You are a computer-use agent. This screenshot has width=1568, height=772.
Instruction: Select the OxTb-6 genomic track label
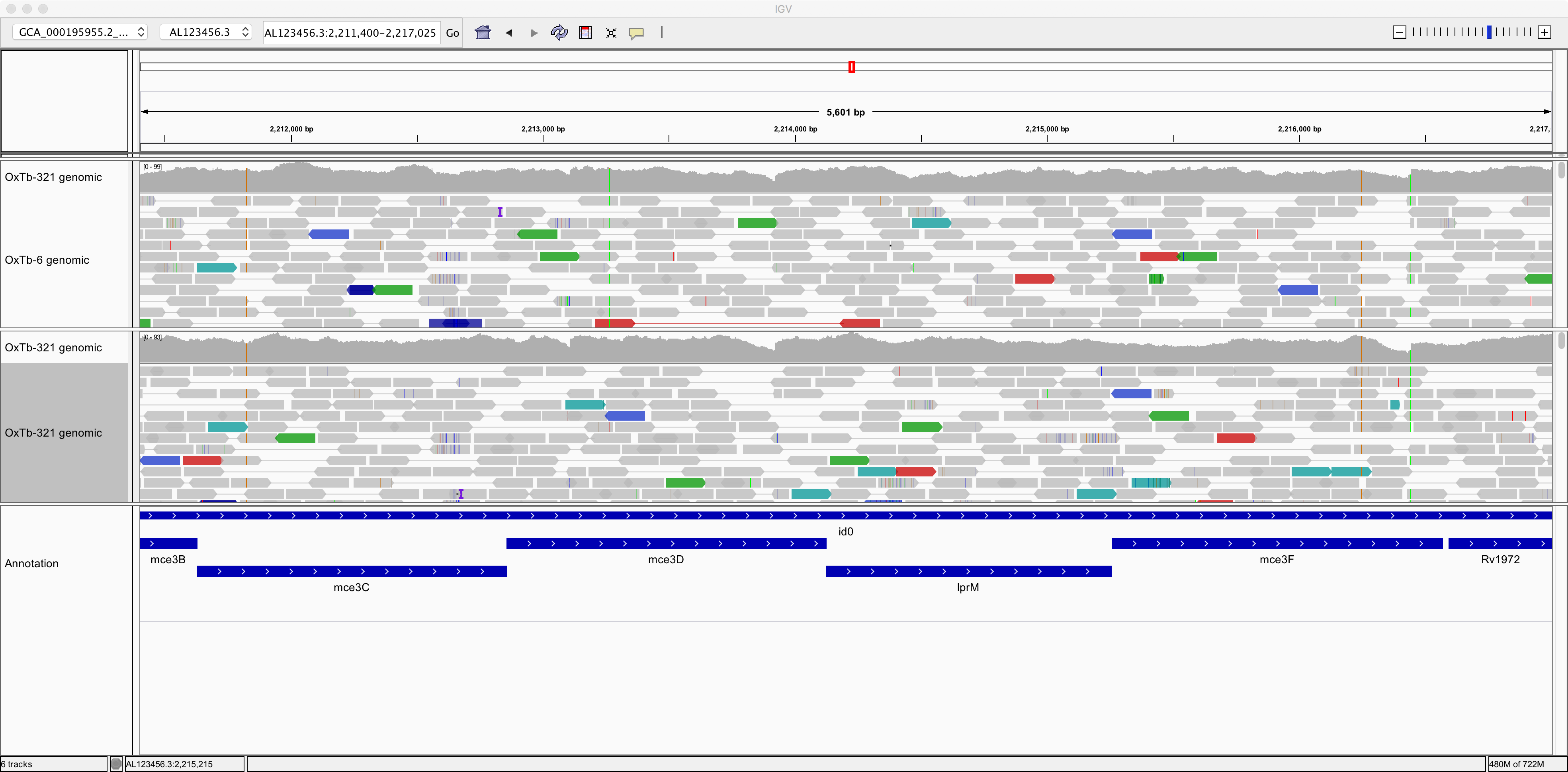[47, 260]
